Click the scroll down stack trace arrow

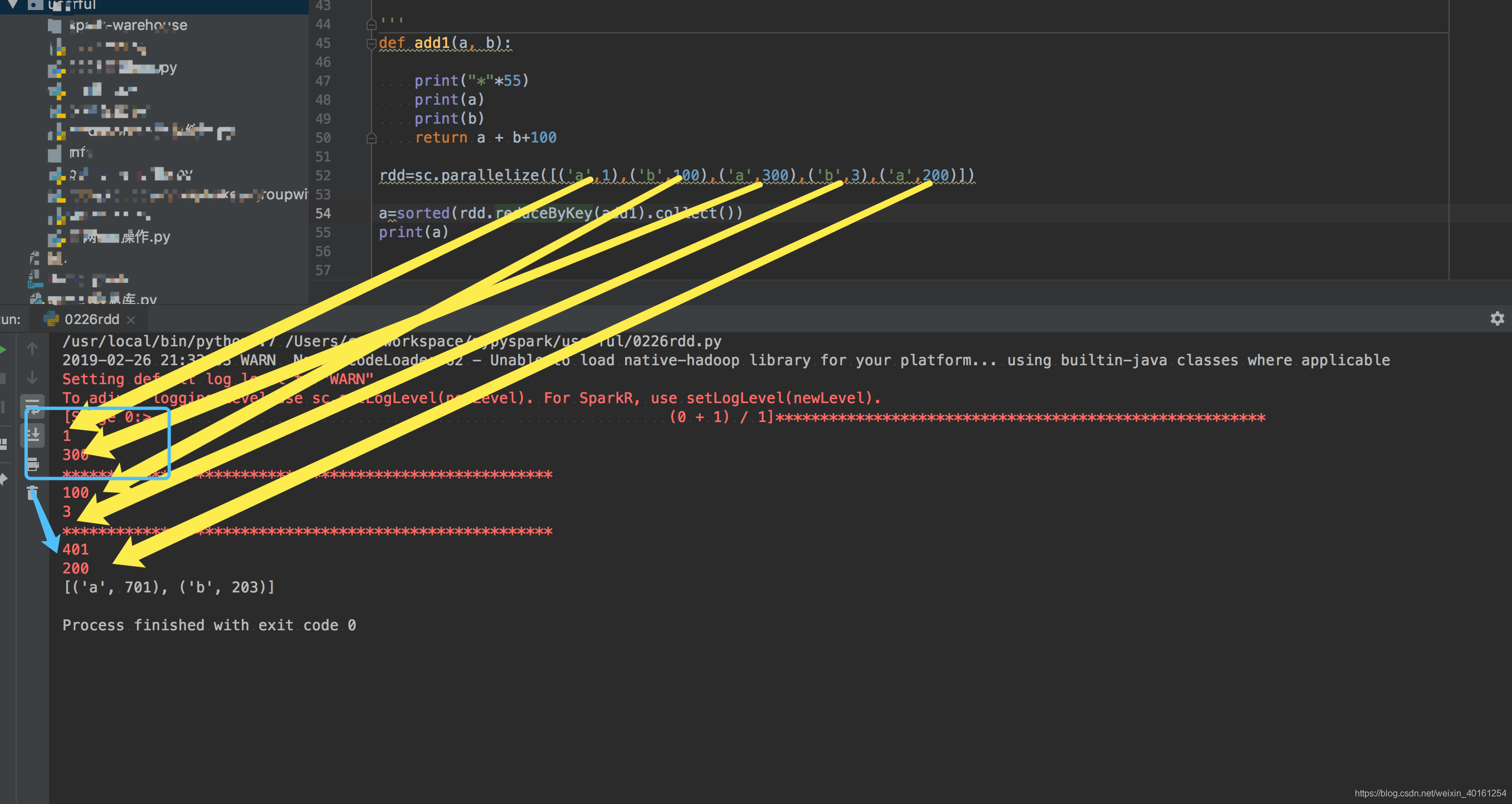tap(32, 377)
